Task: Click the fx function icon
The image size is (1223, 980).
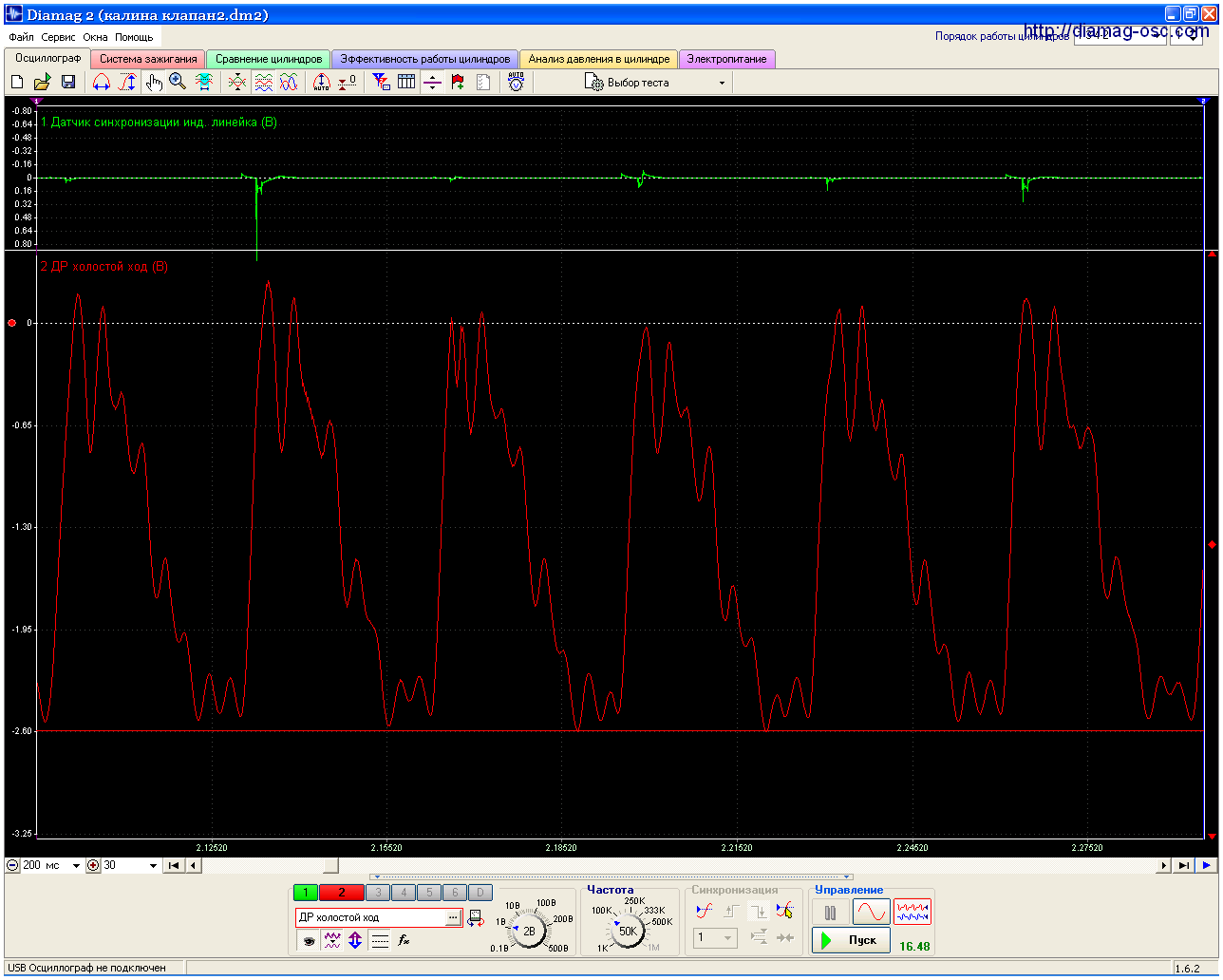Action: coord(404,940)
